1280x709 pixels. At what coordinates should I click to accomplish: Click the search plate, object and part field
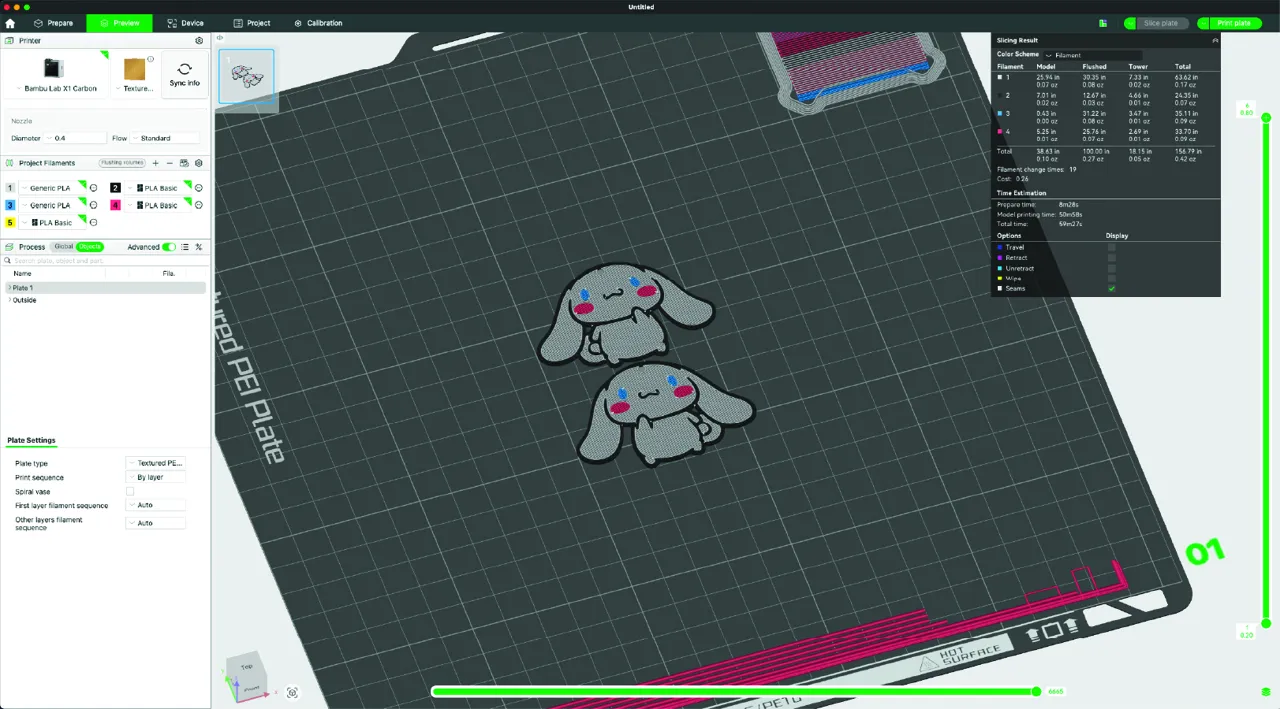(105, 260)
